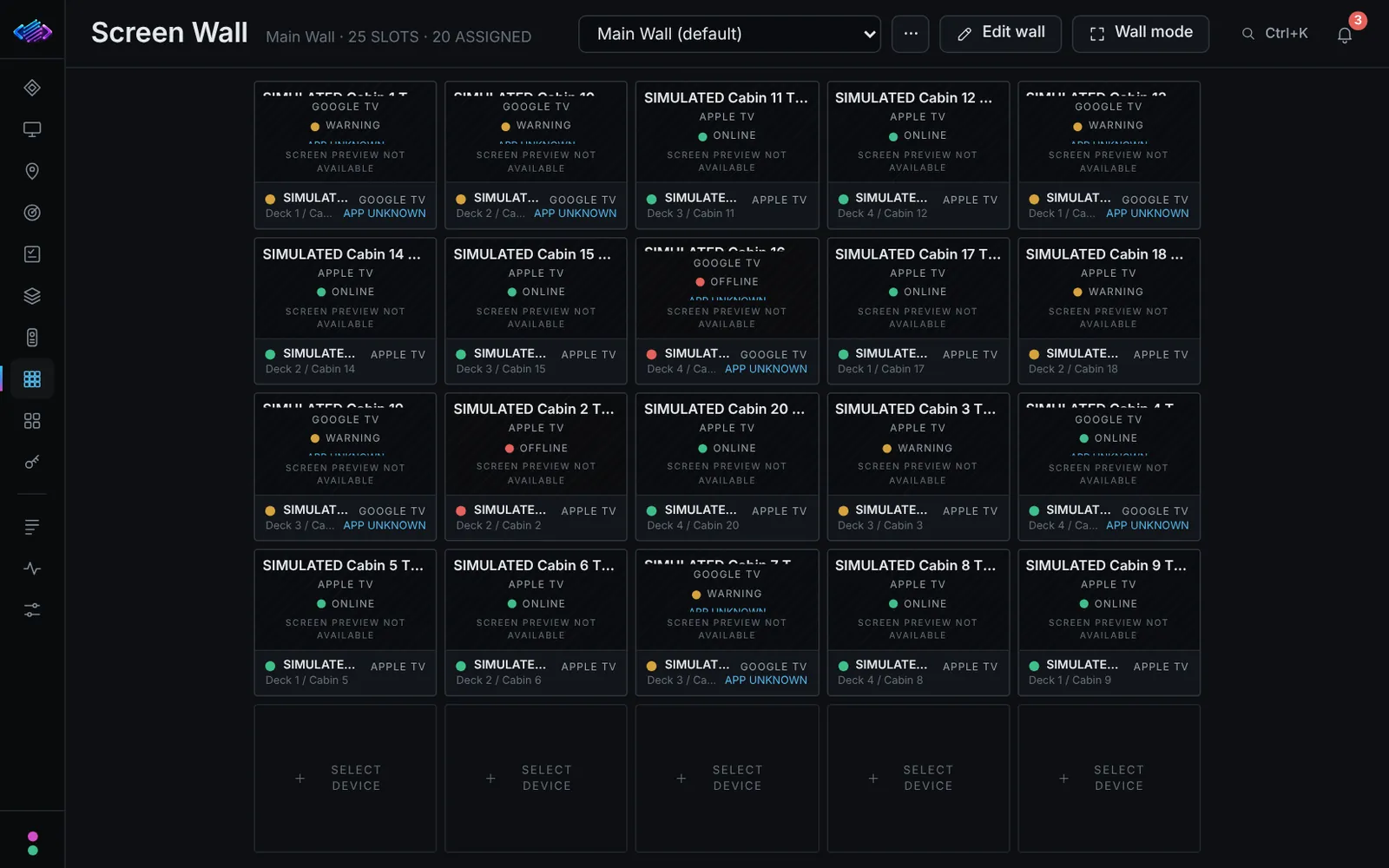Click the Deck 2 / Cabin 14 label

pos(310,369)
